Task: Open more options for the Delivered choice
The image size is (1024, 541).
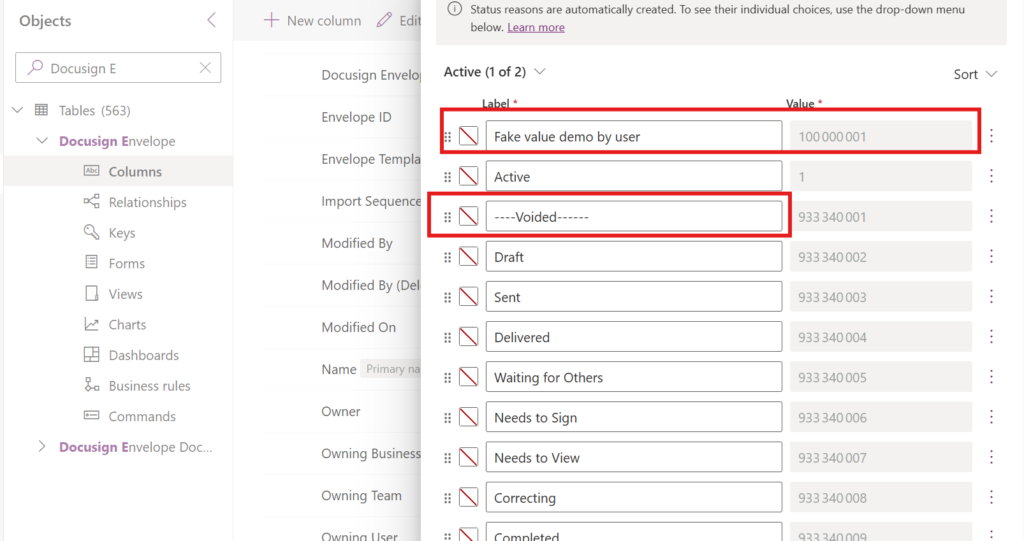Action: [x=991, y=337]
